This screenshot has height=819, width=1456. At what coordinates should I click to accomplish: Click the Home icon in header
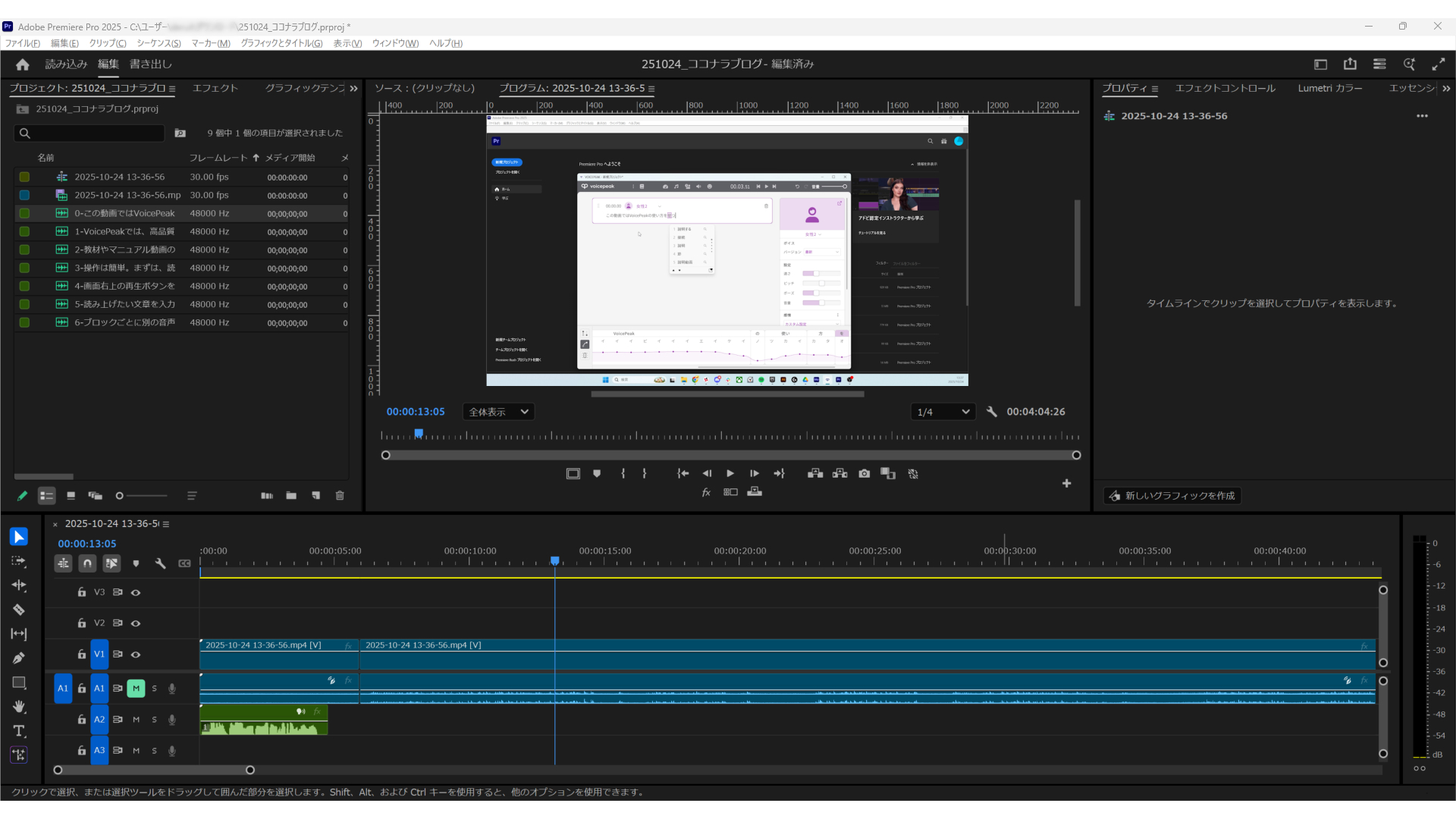coord(23,64)
